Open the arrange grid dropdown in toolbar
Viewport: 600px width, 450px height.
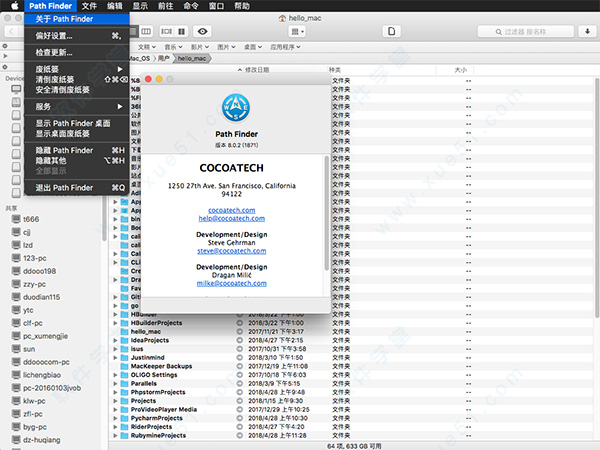[297, 31]
